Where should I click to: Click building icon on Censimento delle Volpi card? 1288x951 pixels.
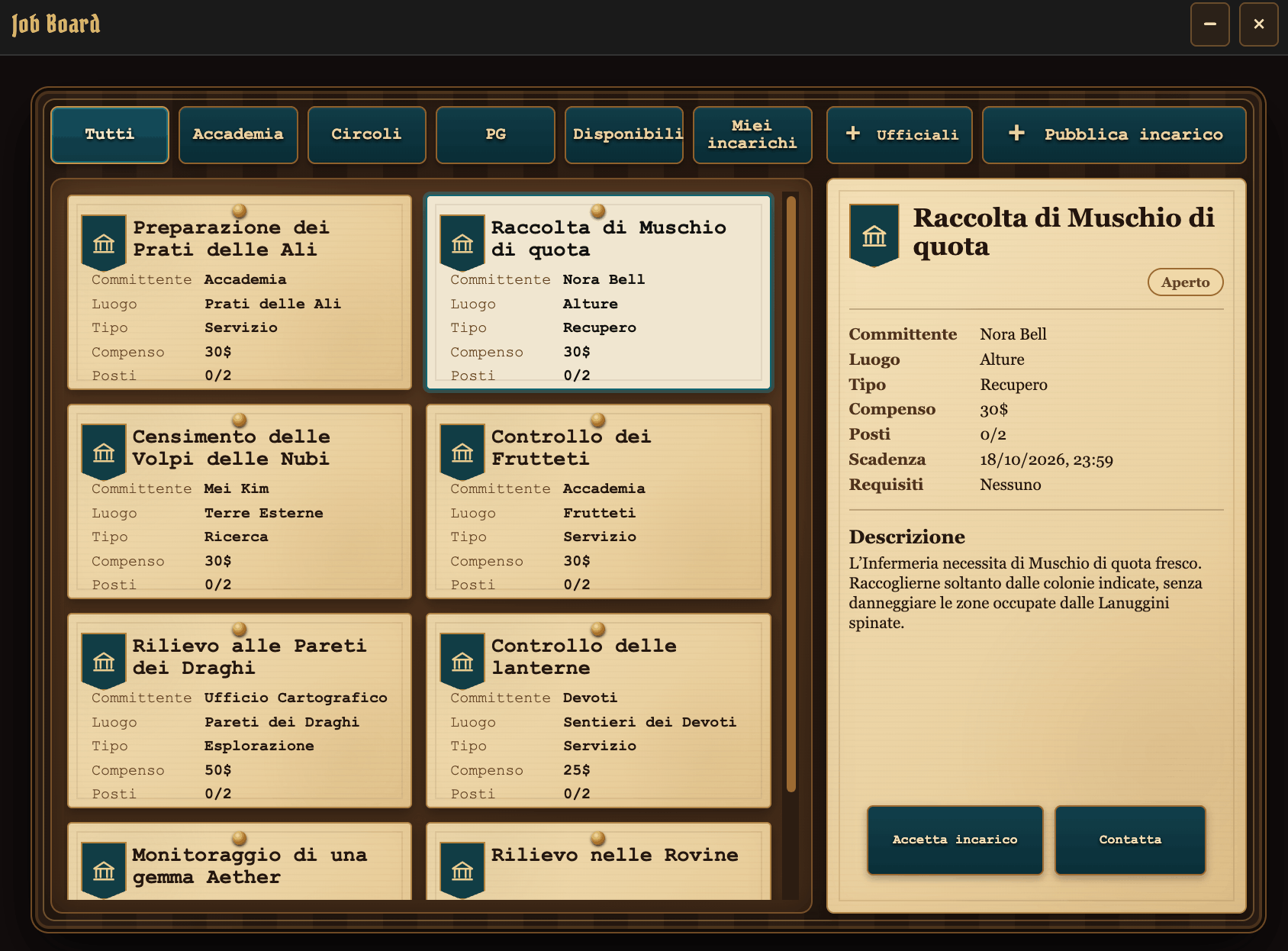point(104,452)
